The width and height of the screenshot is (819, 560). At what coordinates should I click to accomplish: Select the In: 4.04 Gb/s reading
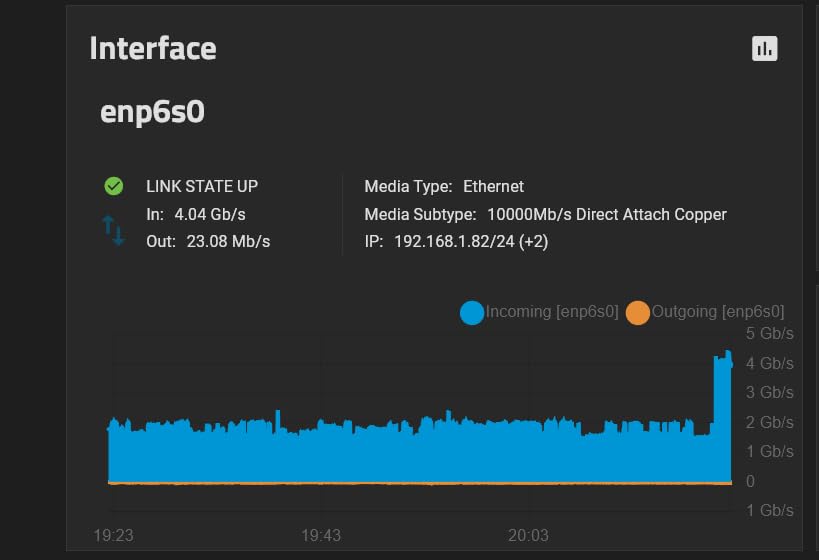[196, 214]
